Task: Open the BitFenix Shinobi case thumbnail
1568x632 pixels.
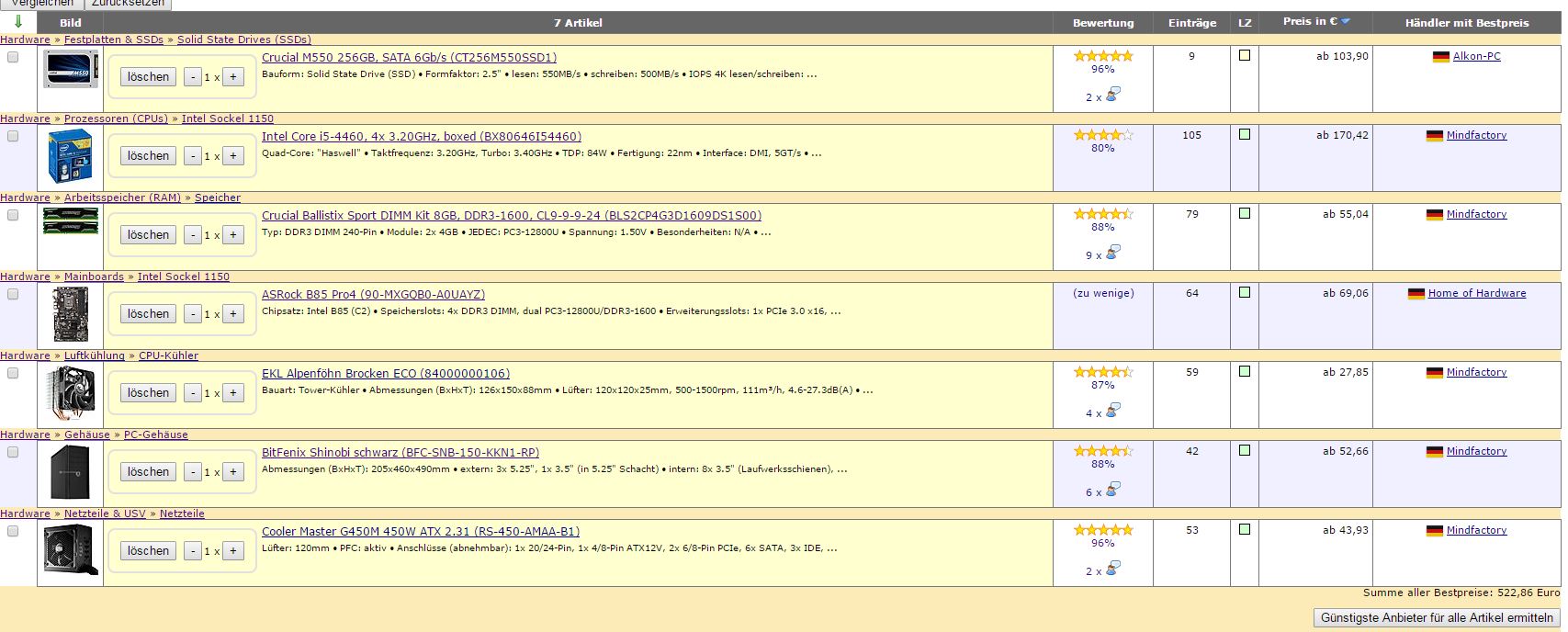Action: pyautogui.click(x=71, y=472)
